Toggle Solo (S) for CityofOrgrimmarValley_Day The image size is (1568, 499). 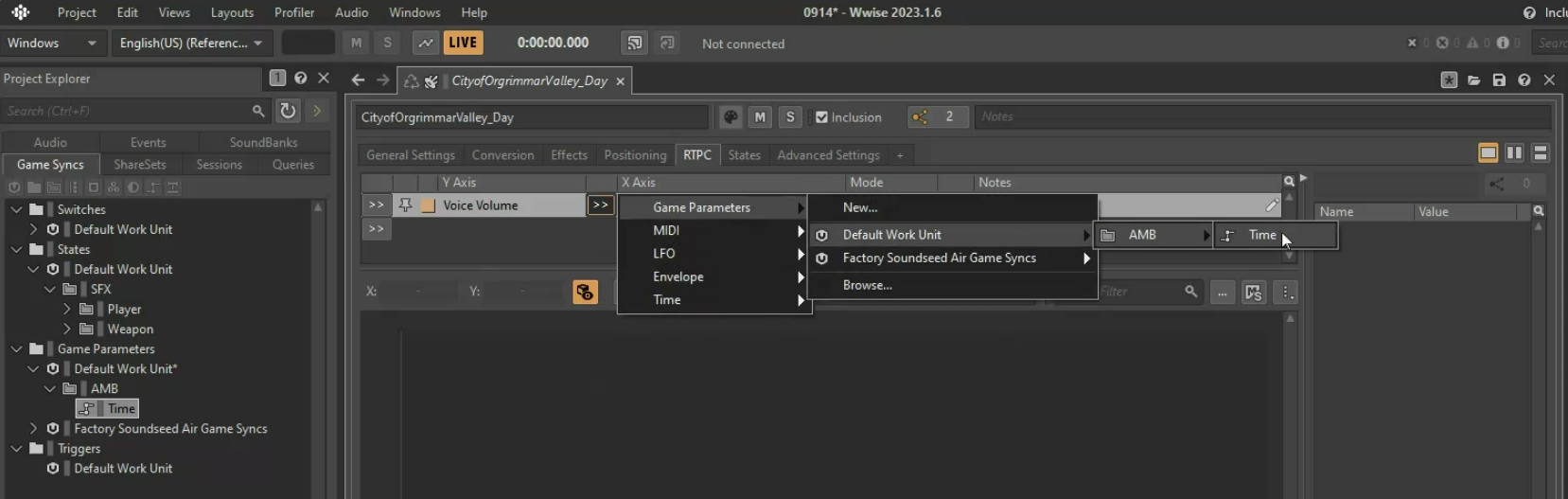pyautogui.click(x=790, y=116)
